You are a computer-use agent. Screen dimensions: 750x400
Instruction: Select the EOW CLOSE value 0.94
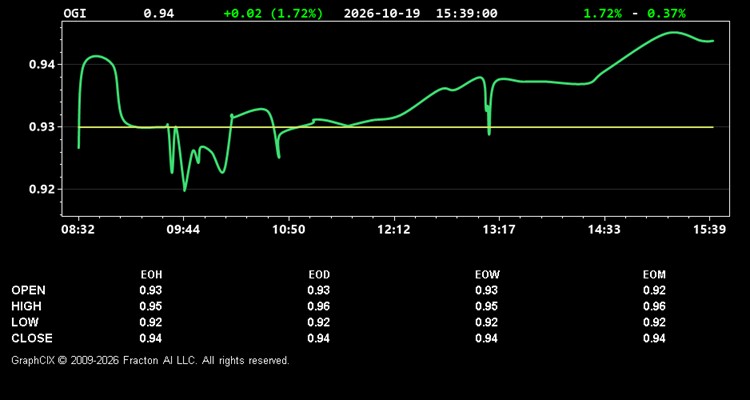[x=486, y=338]
